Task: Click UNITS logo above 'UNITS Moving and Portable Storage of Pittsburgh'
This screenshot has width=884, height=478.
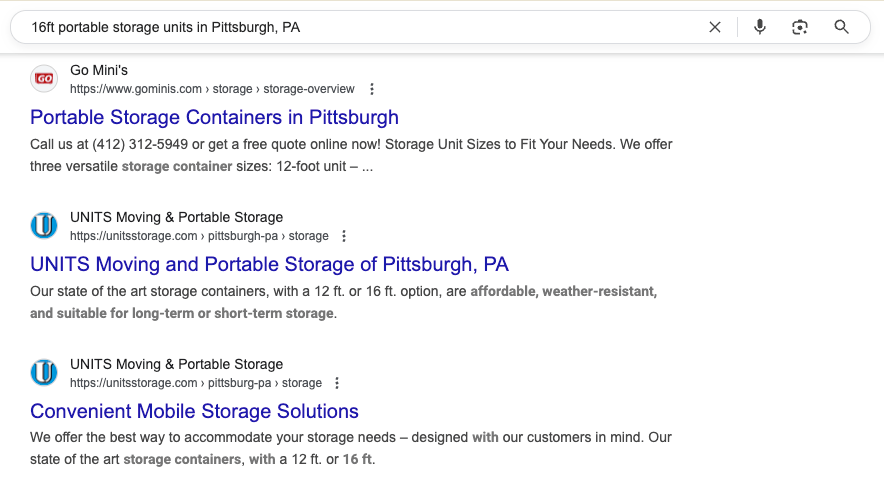Action: pos(44,226)
